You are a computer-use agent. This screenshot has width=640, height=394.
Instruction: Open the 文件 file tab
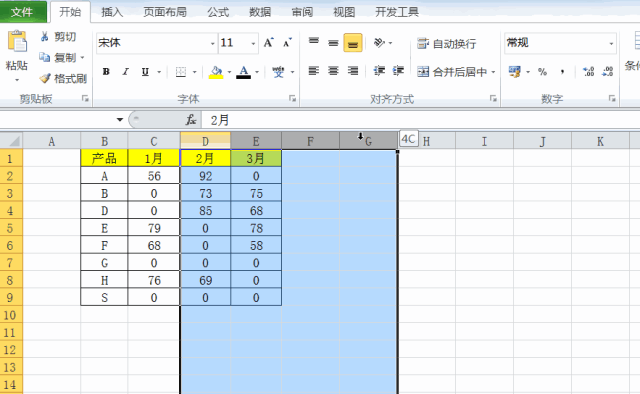point(23,11)
